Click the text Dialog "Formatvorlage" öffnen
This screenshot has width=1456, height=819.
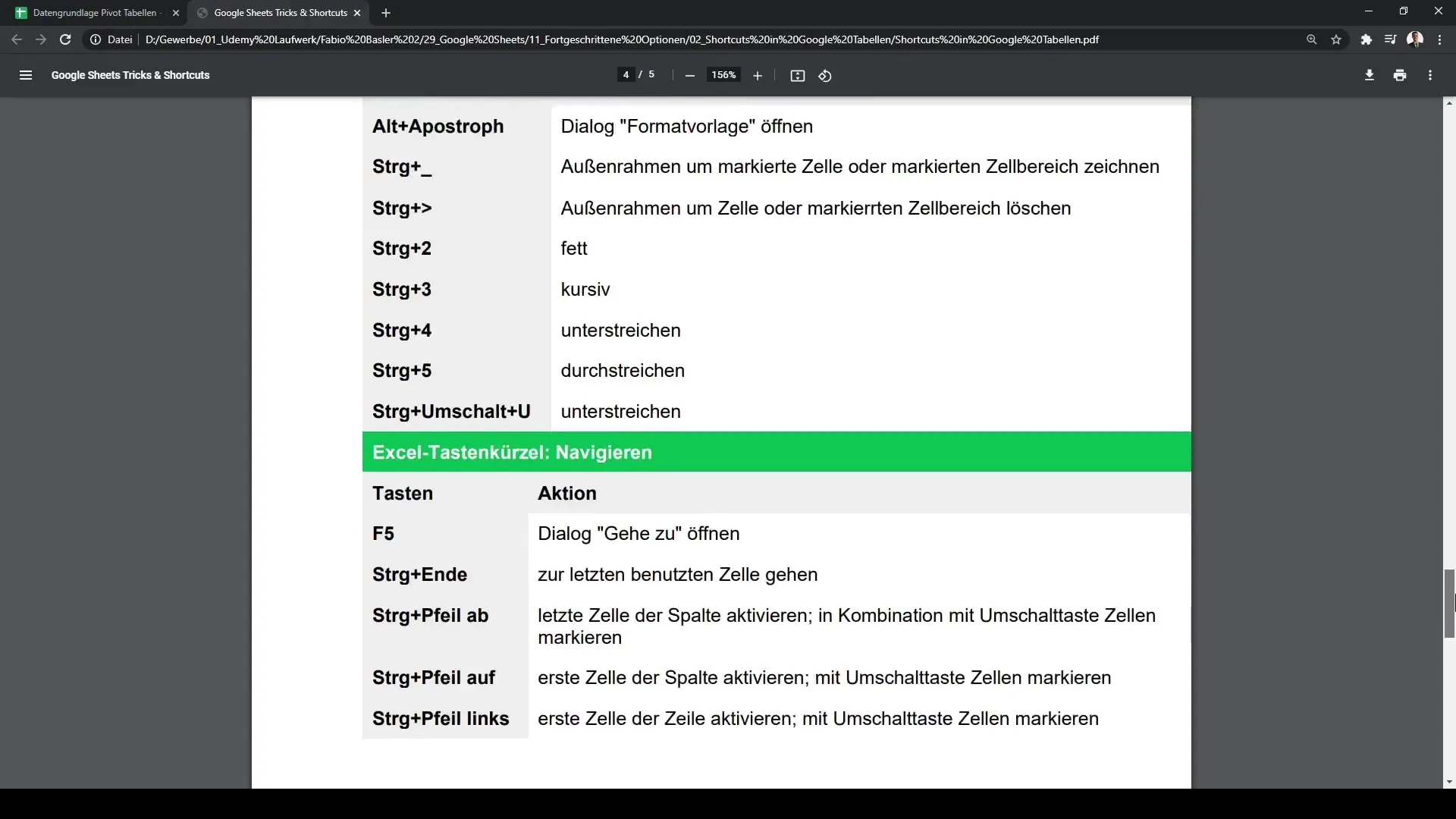coord(686,126)
